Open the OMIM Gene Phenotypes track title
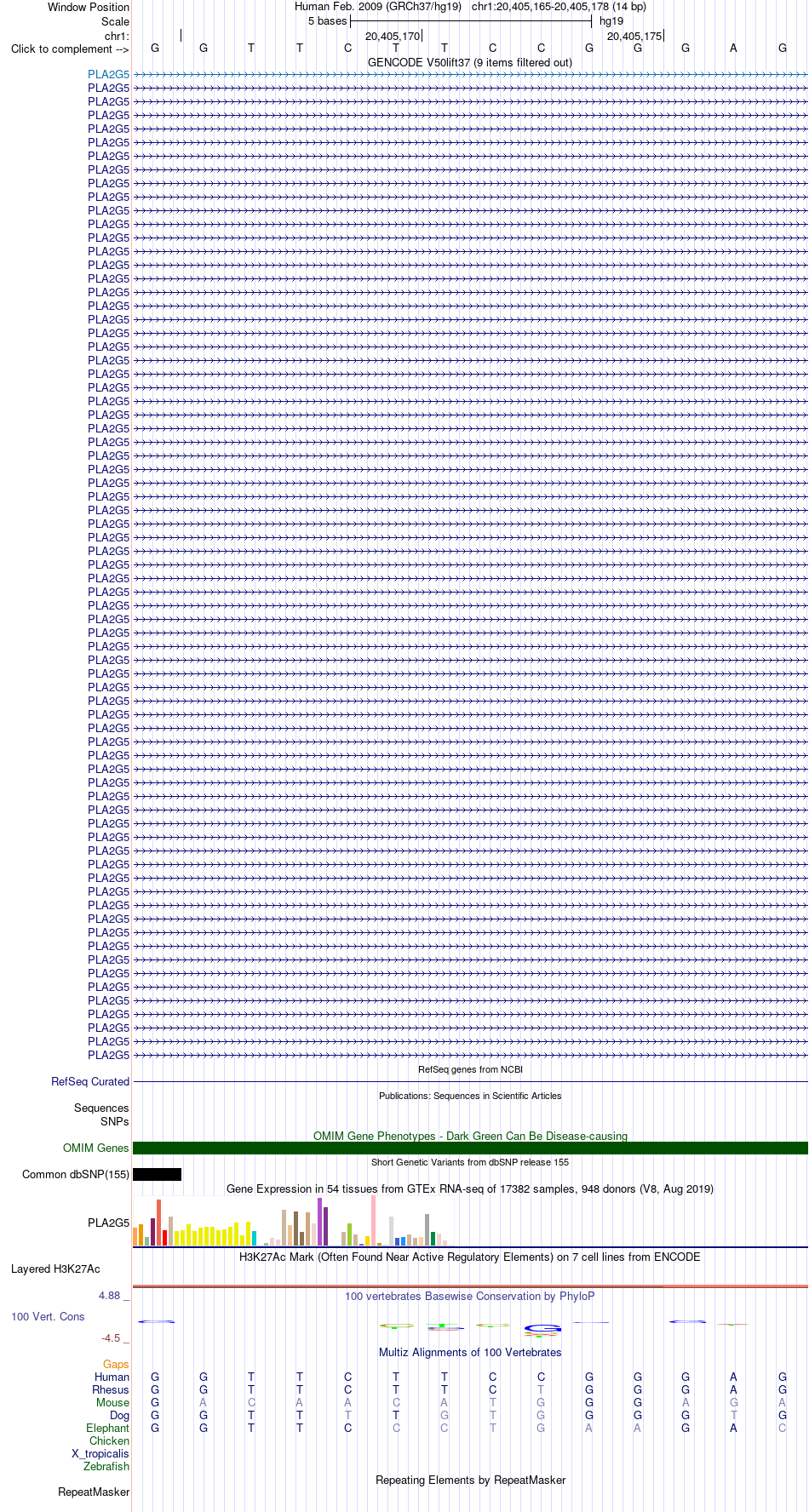The height and width of the screenshot is (1512, 809). coord(470,1136)
